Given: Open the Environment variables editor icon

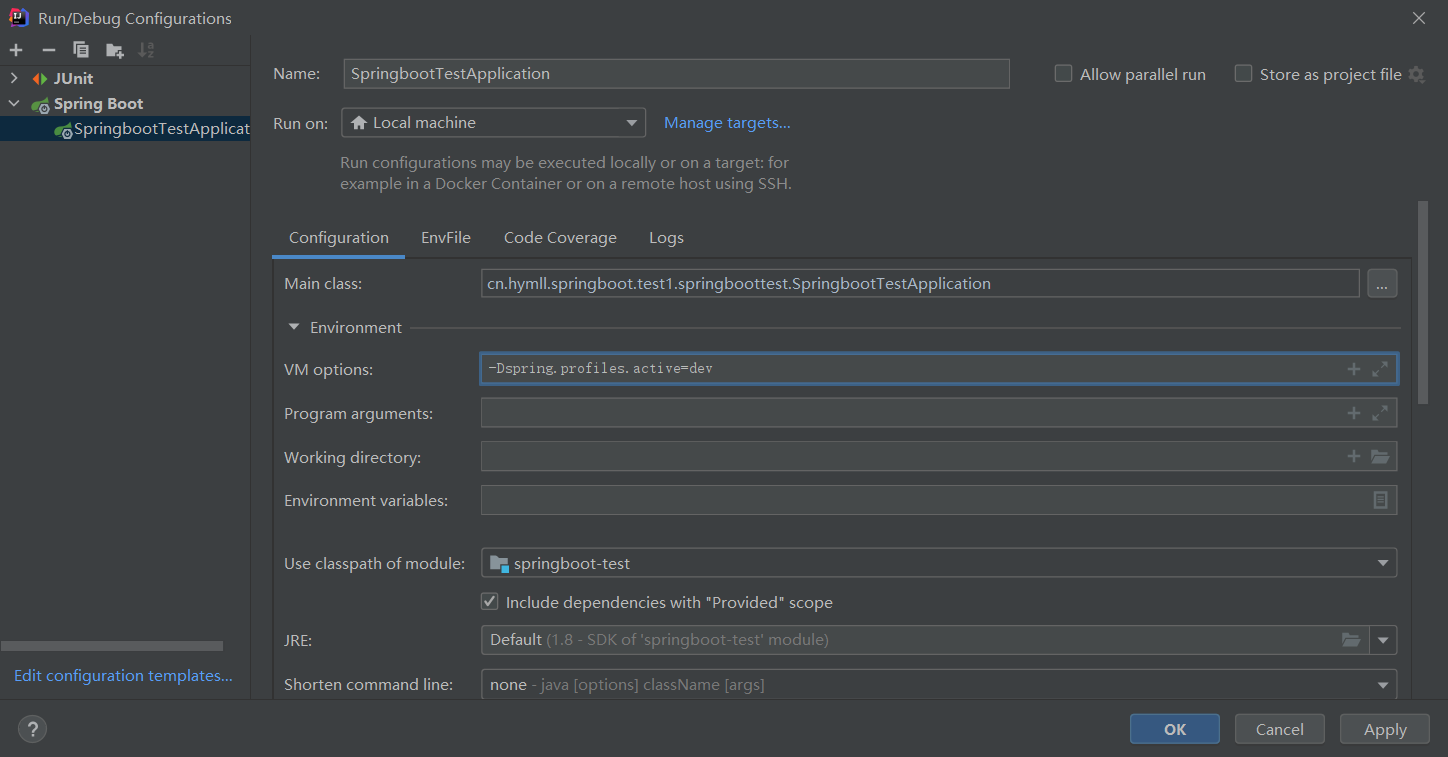Looking at the screenshot, I should 1380,500.
